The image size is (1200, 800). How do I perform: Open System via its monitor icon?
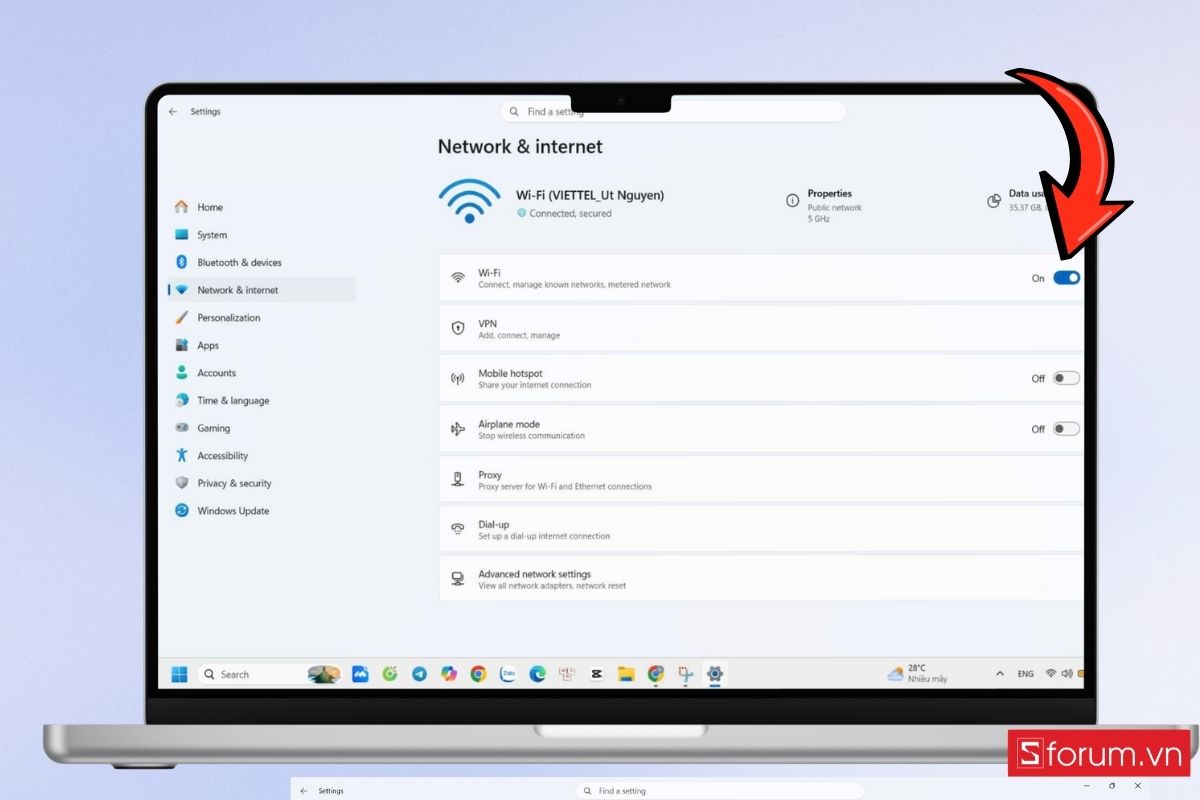(181, 235)
